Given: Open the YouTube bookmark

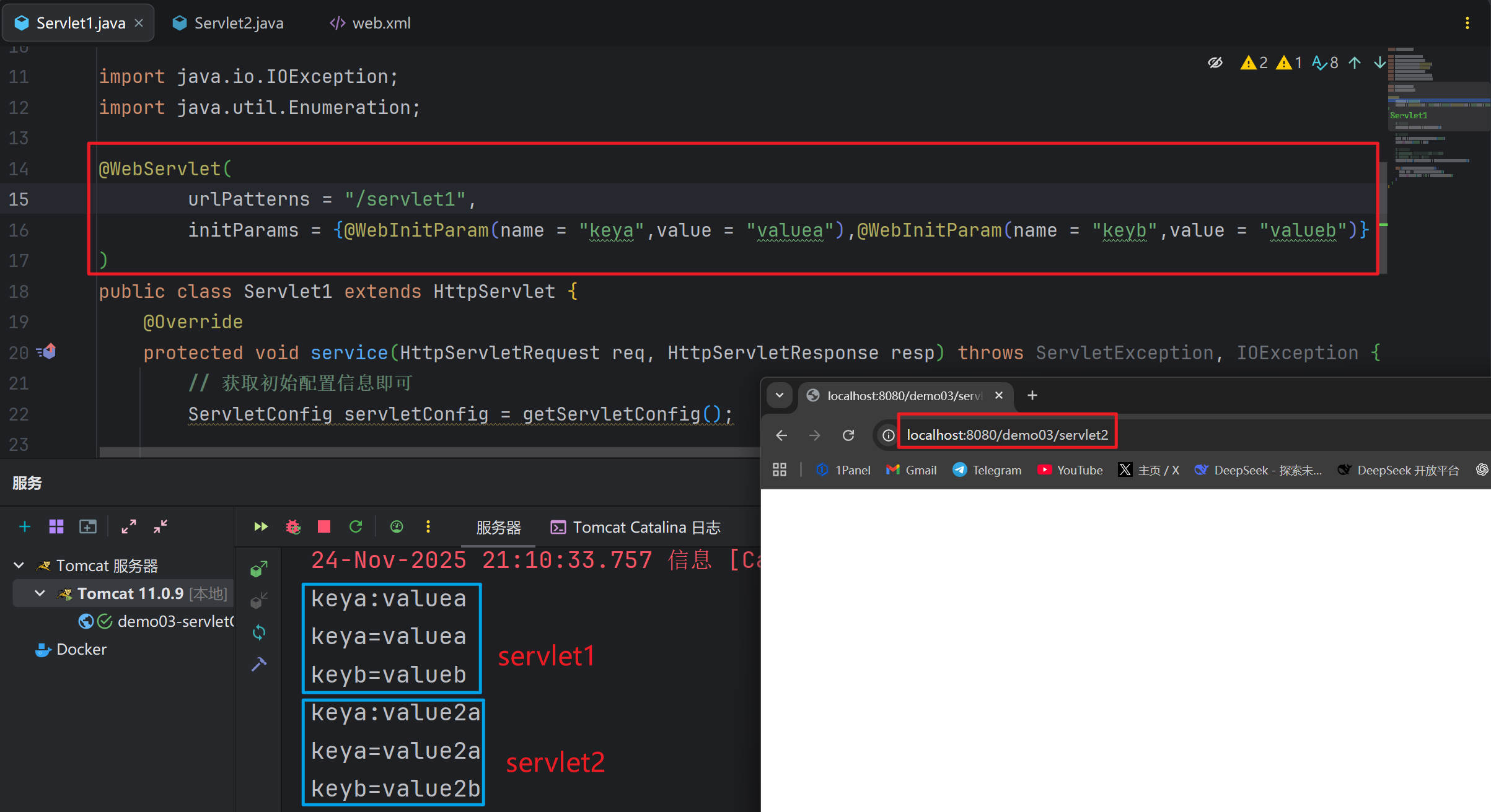Looking at the screenshot, I should [x=1070, y=470].
